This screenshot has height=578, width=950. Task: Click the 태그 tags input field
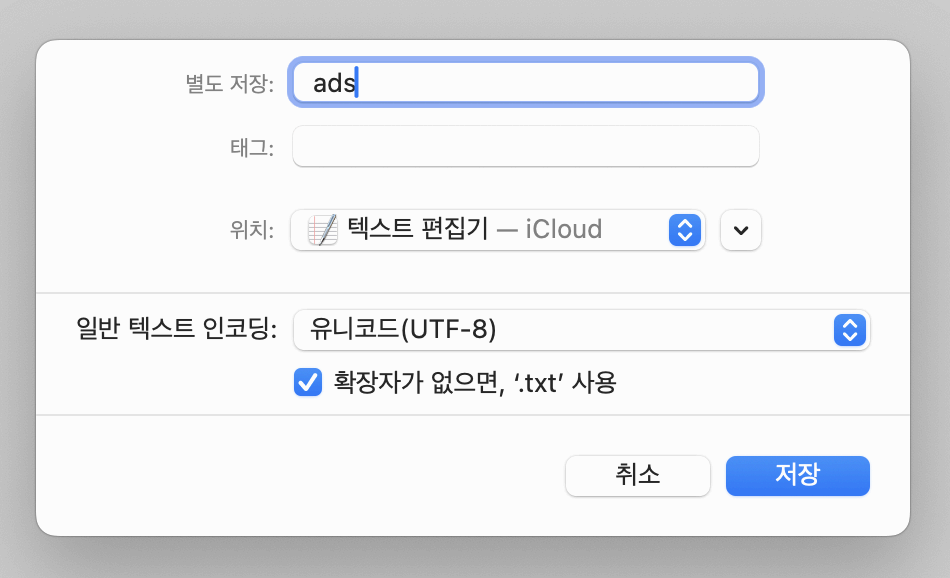(x=525, y=146)
